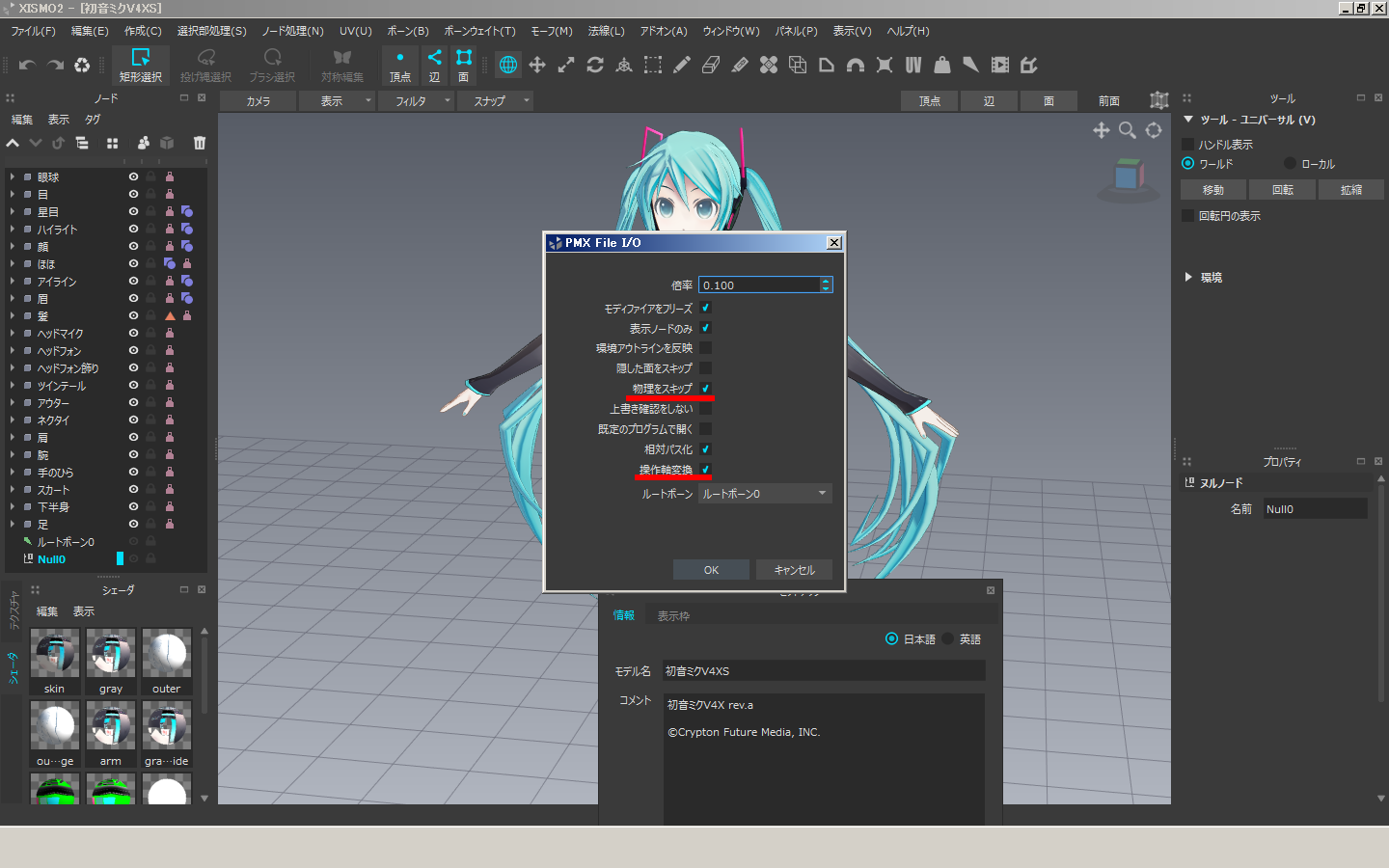This screenshot has height=868, width=1389.
Task: Expand the スカート tree node
Action: click(12, 490)
